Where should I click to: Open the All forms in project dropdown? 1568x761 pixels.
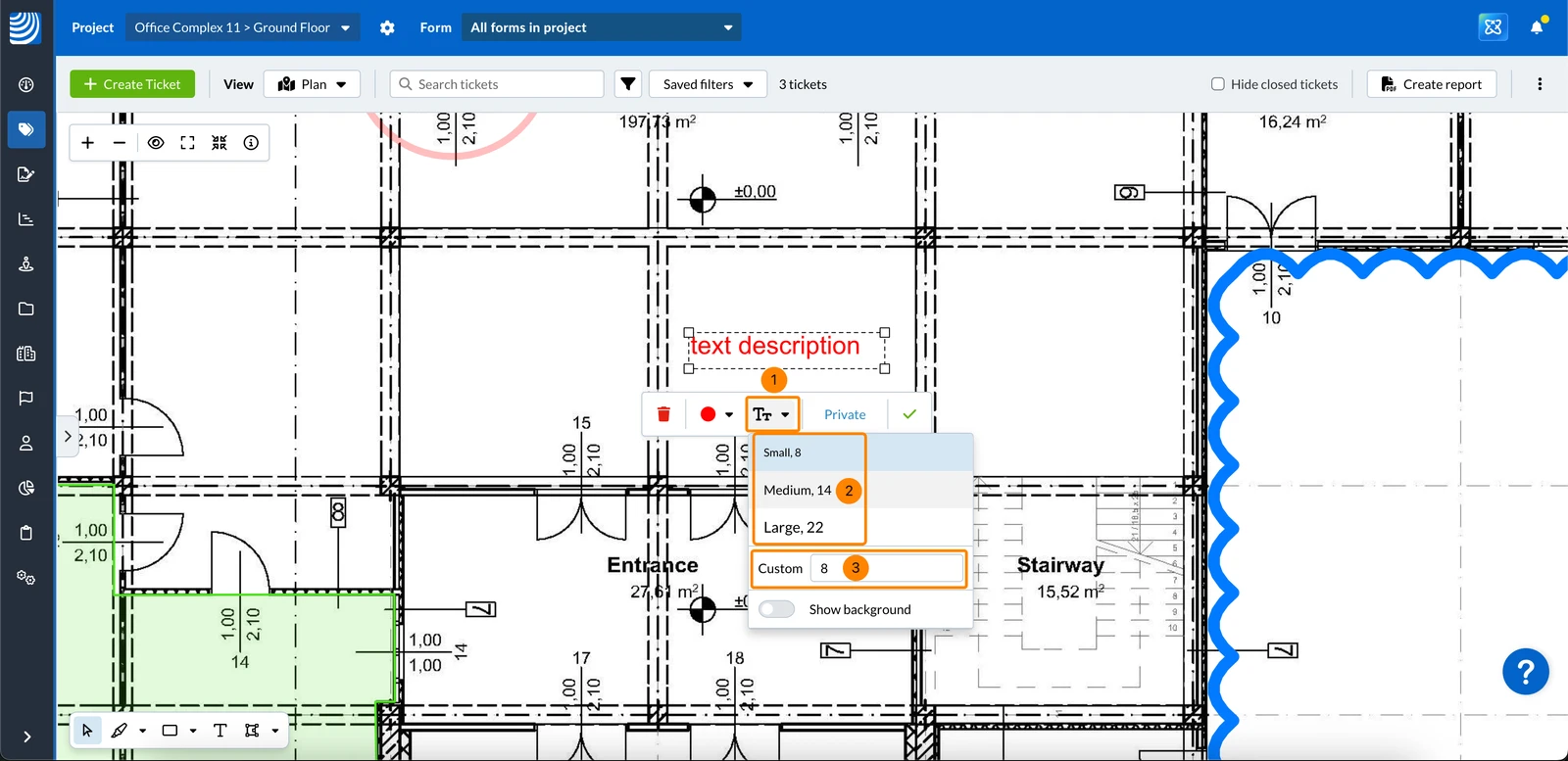click(601, 27)
